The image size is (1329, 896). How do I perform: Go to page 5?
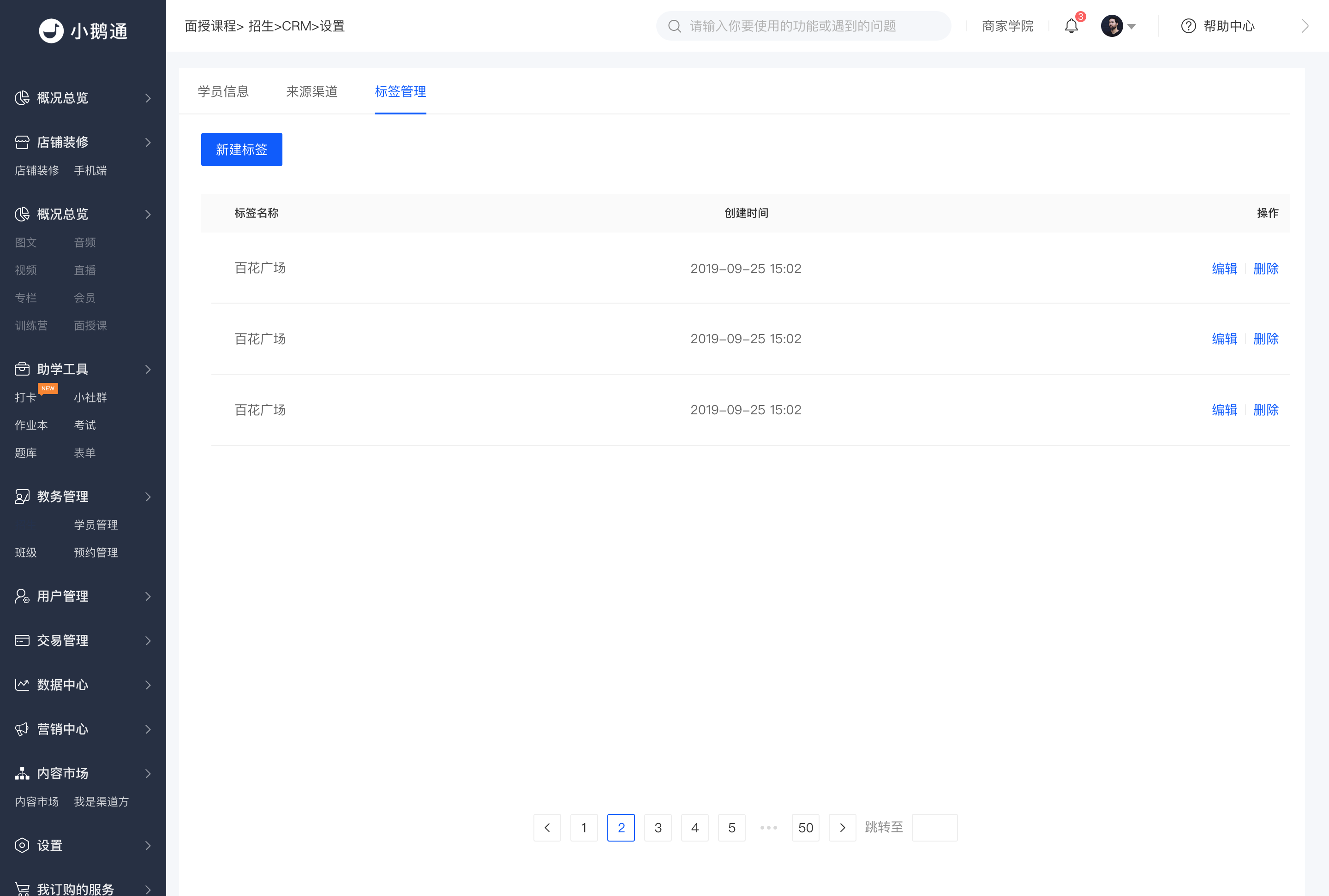coord(731,827)
